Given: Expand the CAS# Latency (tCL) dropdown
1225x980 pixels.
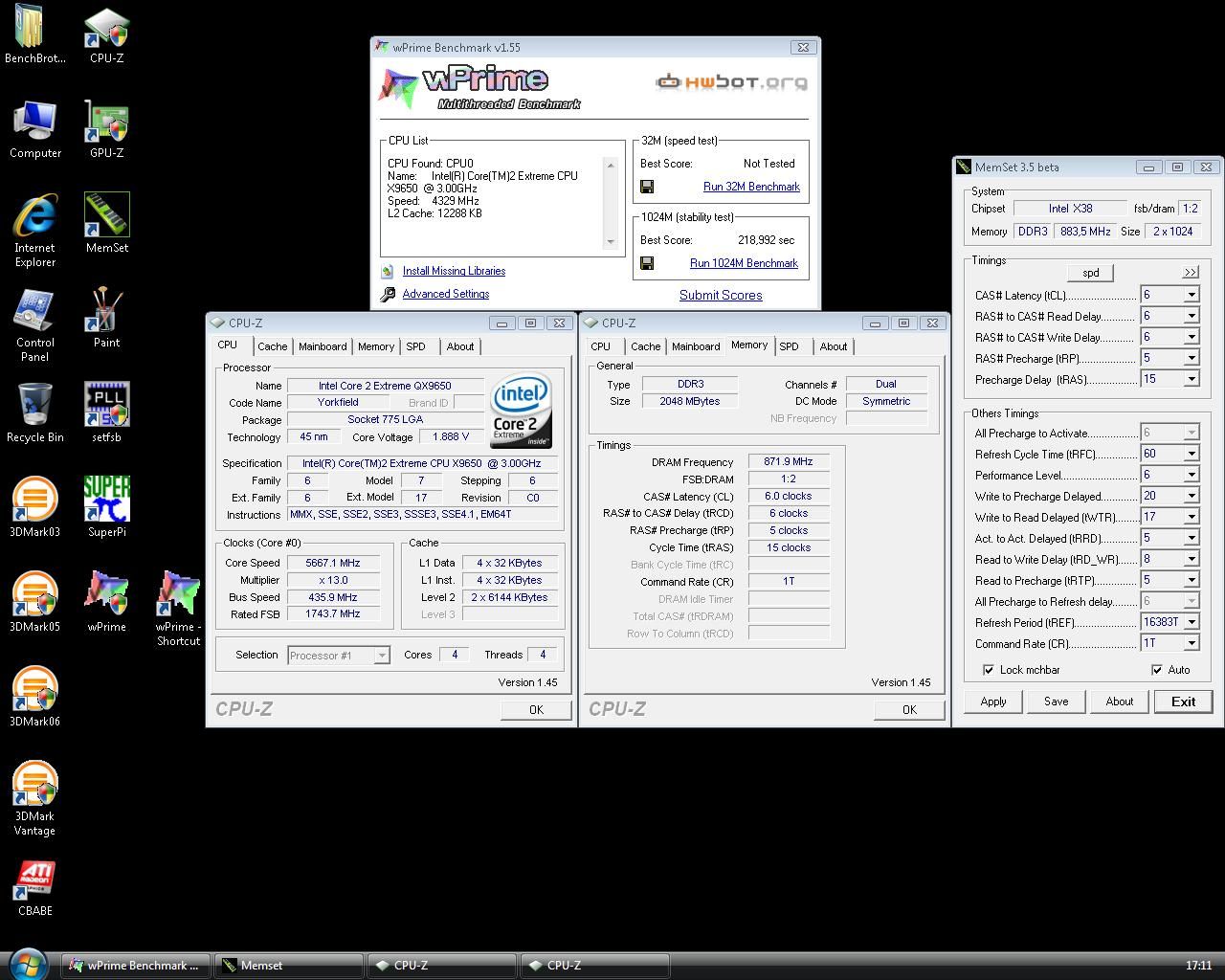Looking at the screenshot, I should coord(1192,295).
